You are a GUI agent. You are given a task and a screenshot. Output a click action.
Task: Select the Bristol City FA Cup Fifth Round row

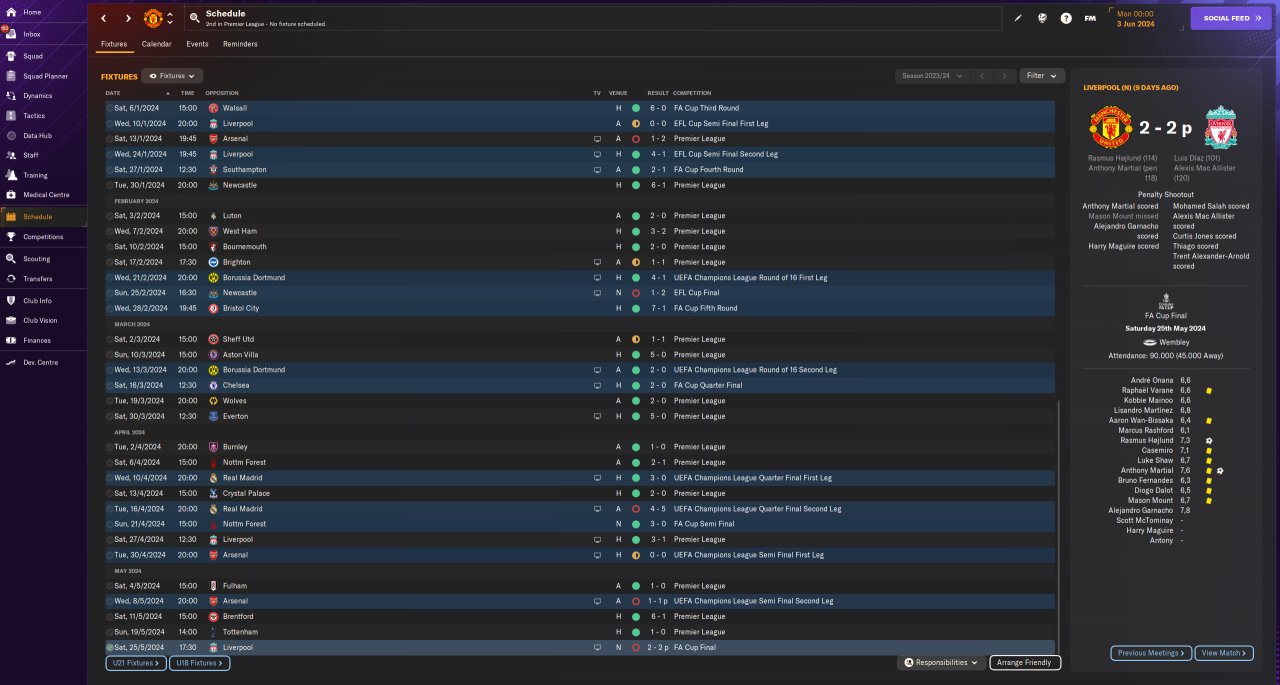coord(579,308)
